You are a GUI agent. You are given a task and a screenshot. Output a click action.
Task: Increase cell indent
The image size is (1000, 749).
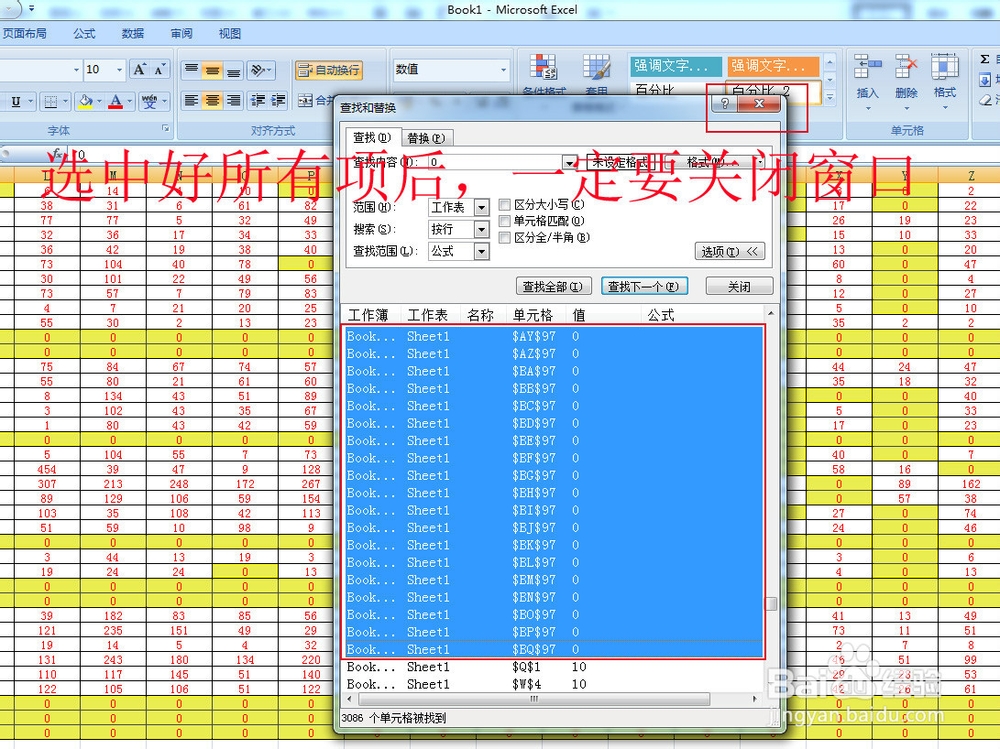tap(278, 100)
